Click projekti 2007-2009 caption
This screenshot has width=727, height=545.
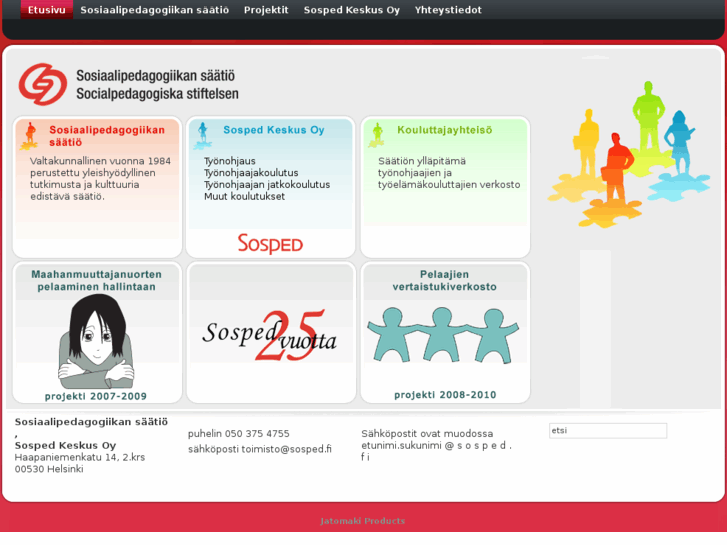96,396
